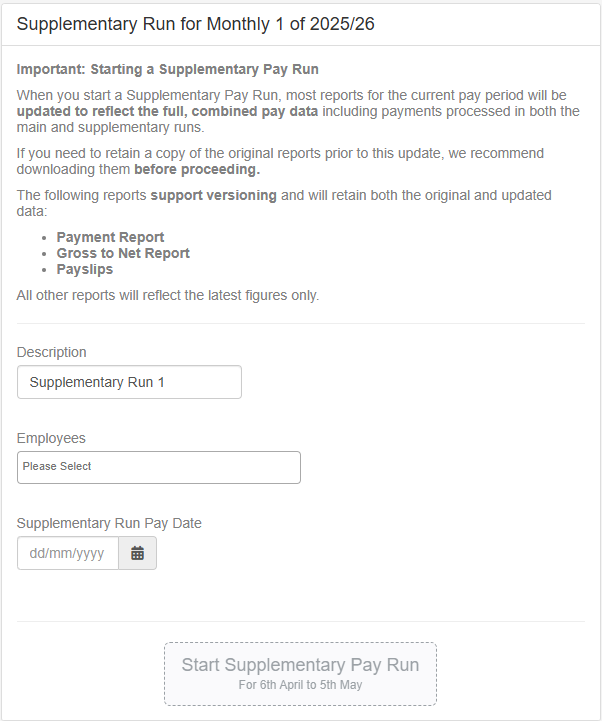Click the 'Important: Starting a Supplementary Pay Run' heading
This screenshot has height=721, width=602.
168,70
